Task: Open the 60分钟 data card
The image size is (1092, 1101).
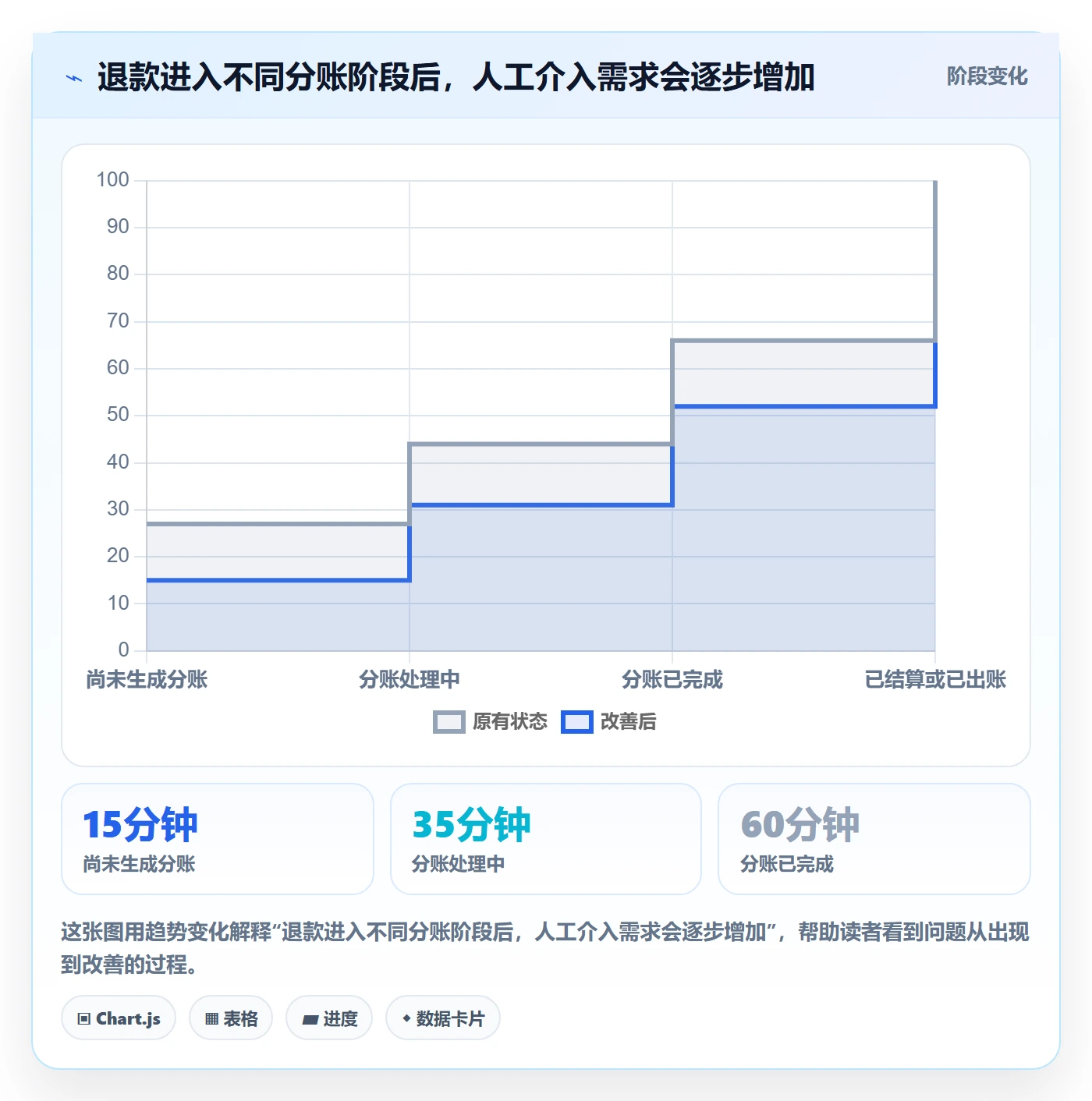Action: (x=874, y=839)
